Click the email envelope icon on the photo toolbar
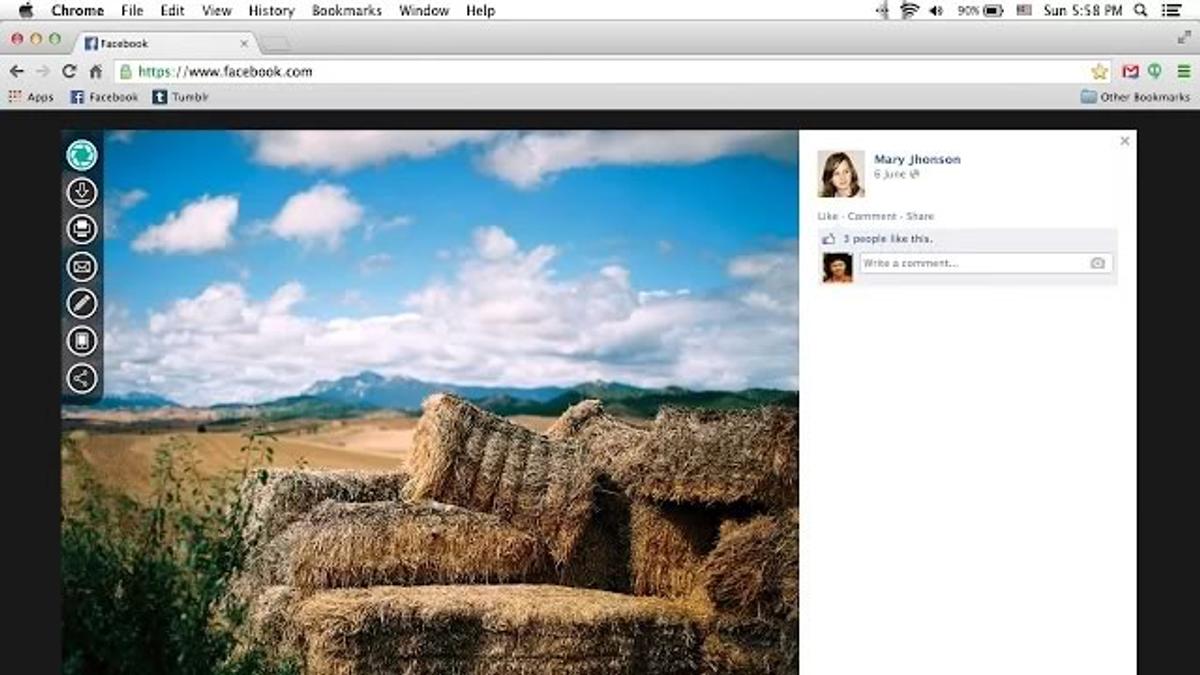1200x675 pixels. pos(82,267)
